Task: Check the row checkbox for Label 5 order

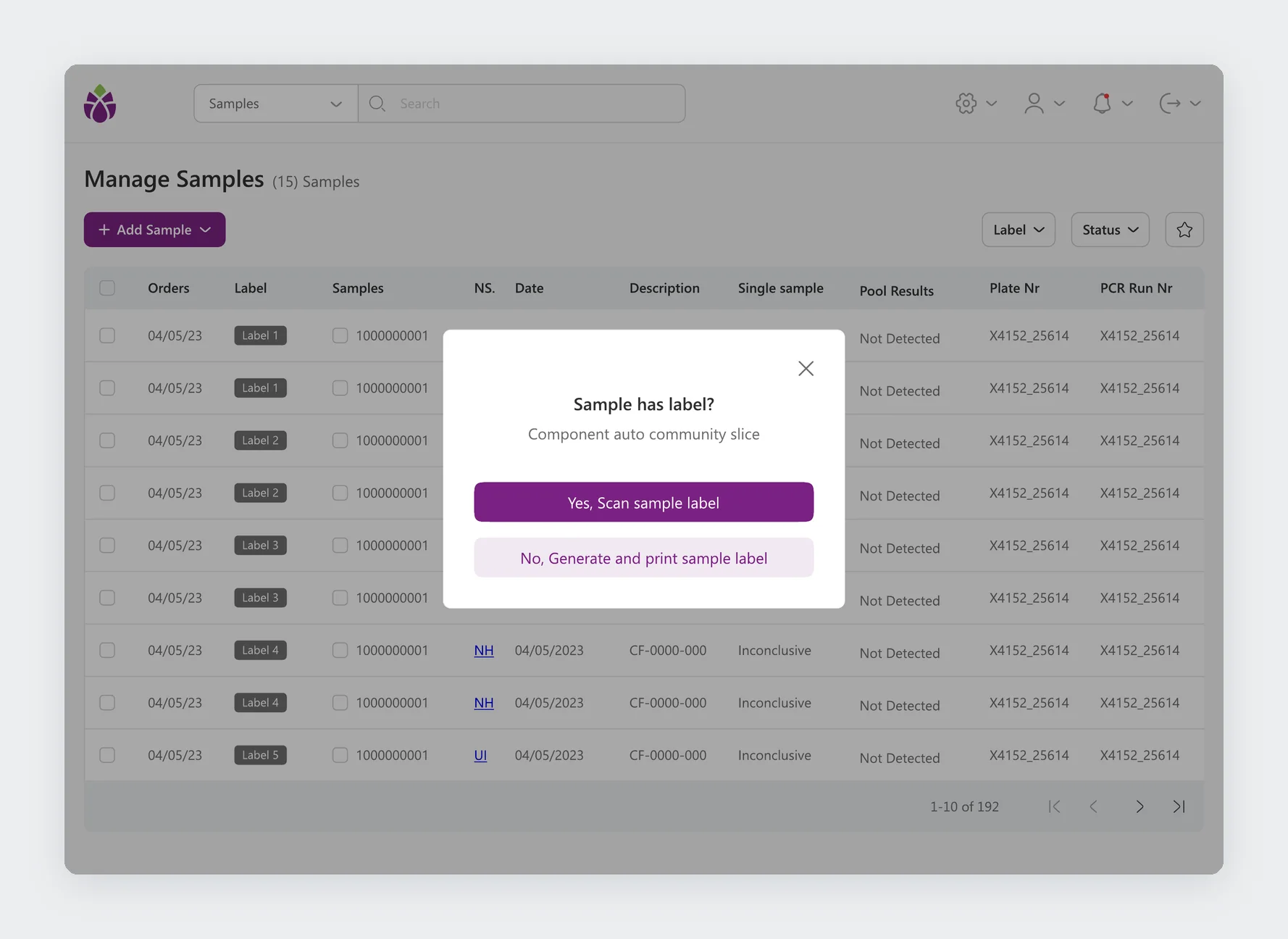Action: tap(107, 755)
